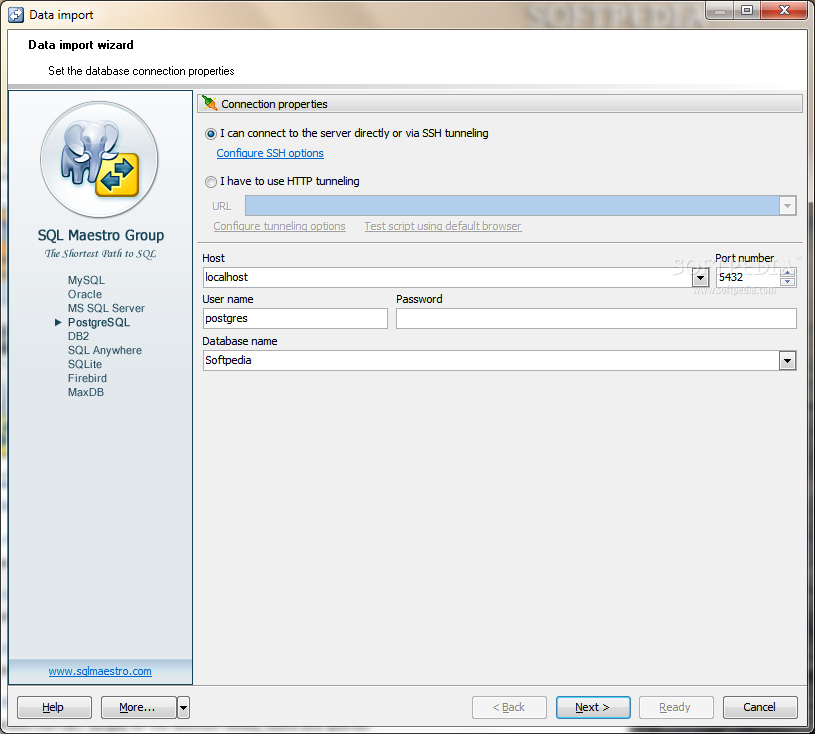Click the Ready button
This screenshot has width=815, height=734.
(x=676, y=707)
